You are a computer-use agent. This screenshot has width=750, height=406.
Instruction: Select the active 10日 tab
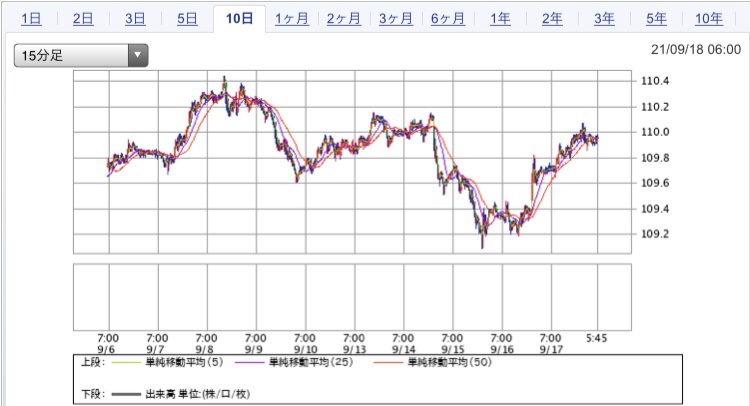point(239,19)
